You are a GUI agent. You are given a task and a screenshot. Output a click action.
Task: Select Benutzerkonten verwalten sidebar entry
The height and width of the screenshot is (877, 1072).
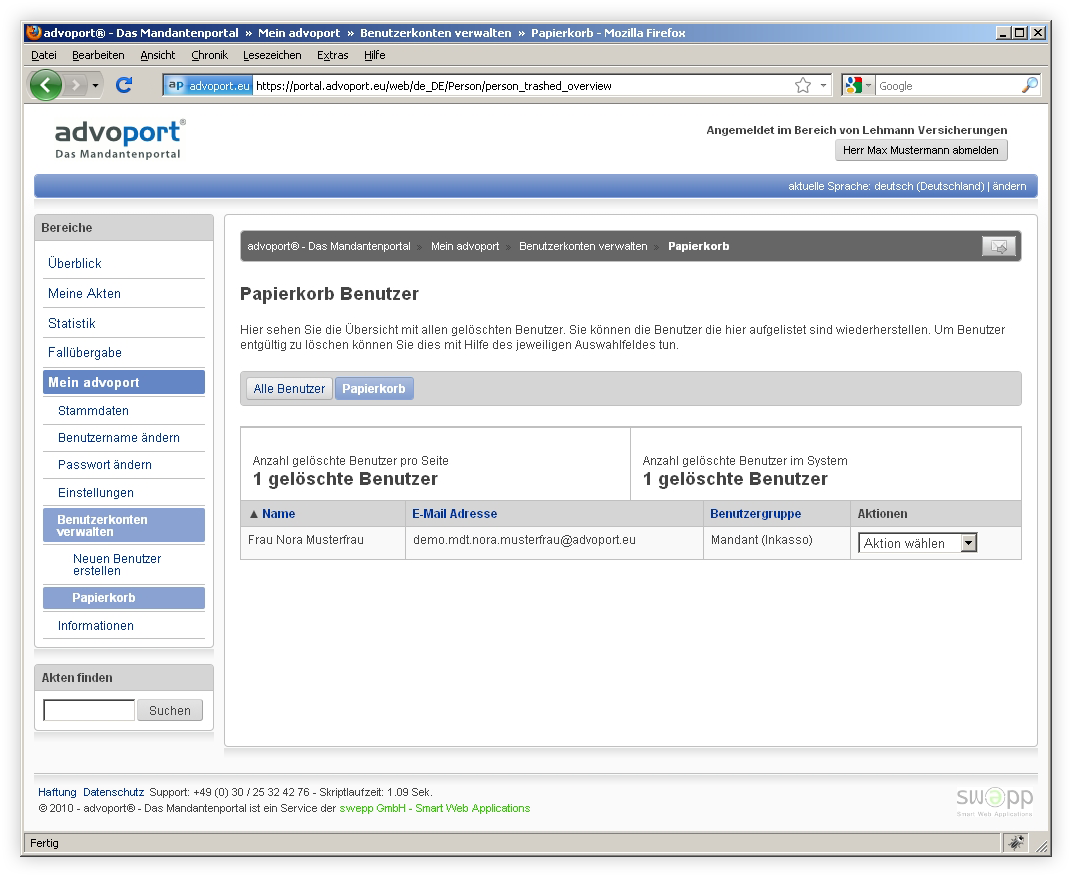pyautogui.click(x=124, y=525)
